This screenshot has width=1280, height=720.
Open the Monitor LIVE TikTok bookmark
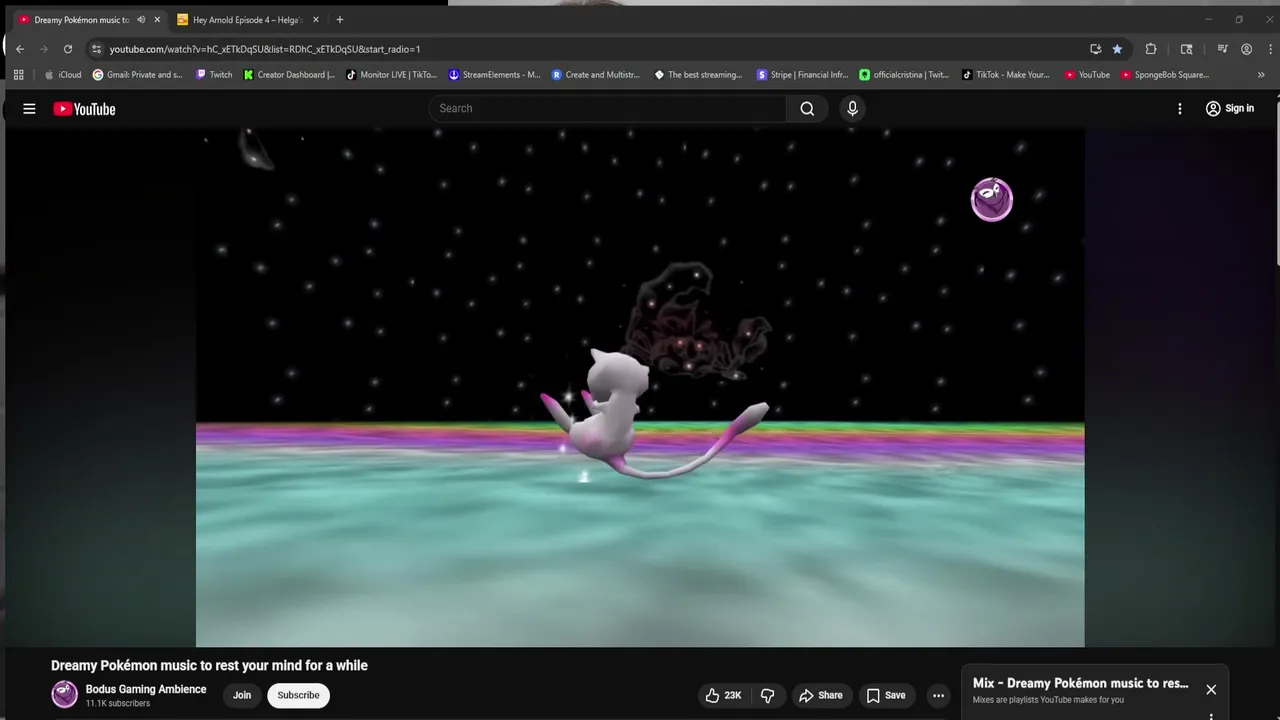point(392,75)
